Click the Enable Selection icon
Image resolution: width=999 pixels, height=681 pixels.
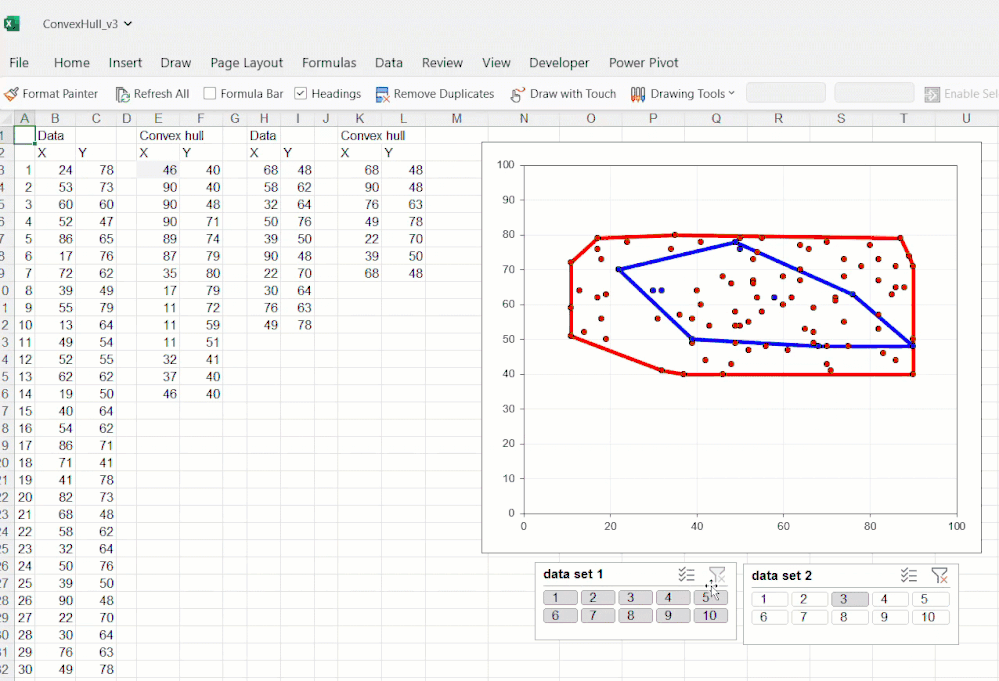(x=932, y=94)
